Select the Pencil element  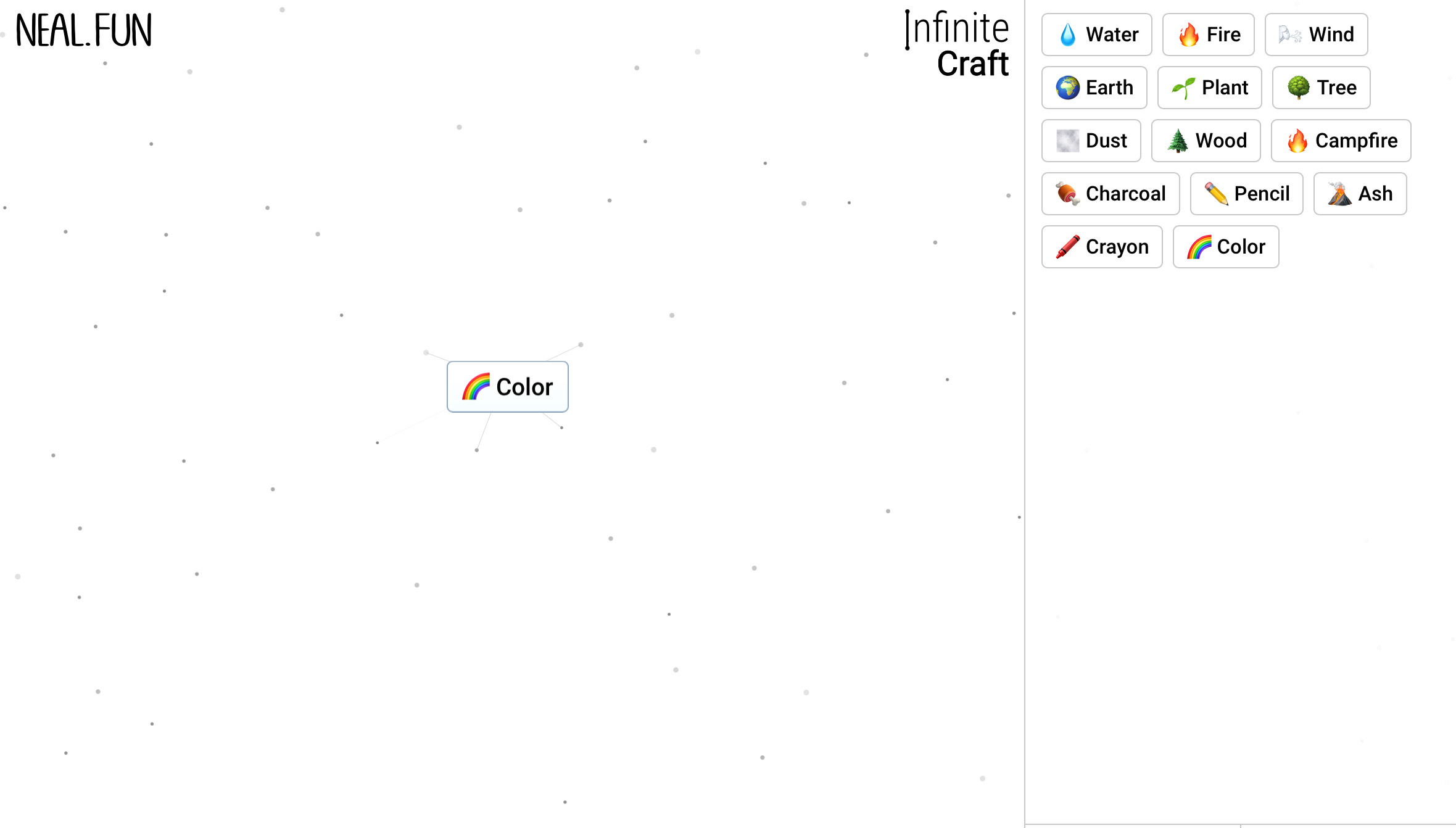tap(1246, 194)
